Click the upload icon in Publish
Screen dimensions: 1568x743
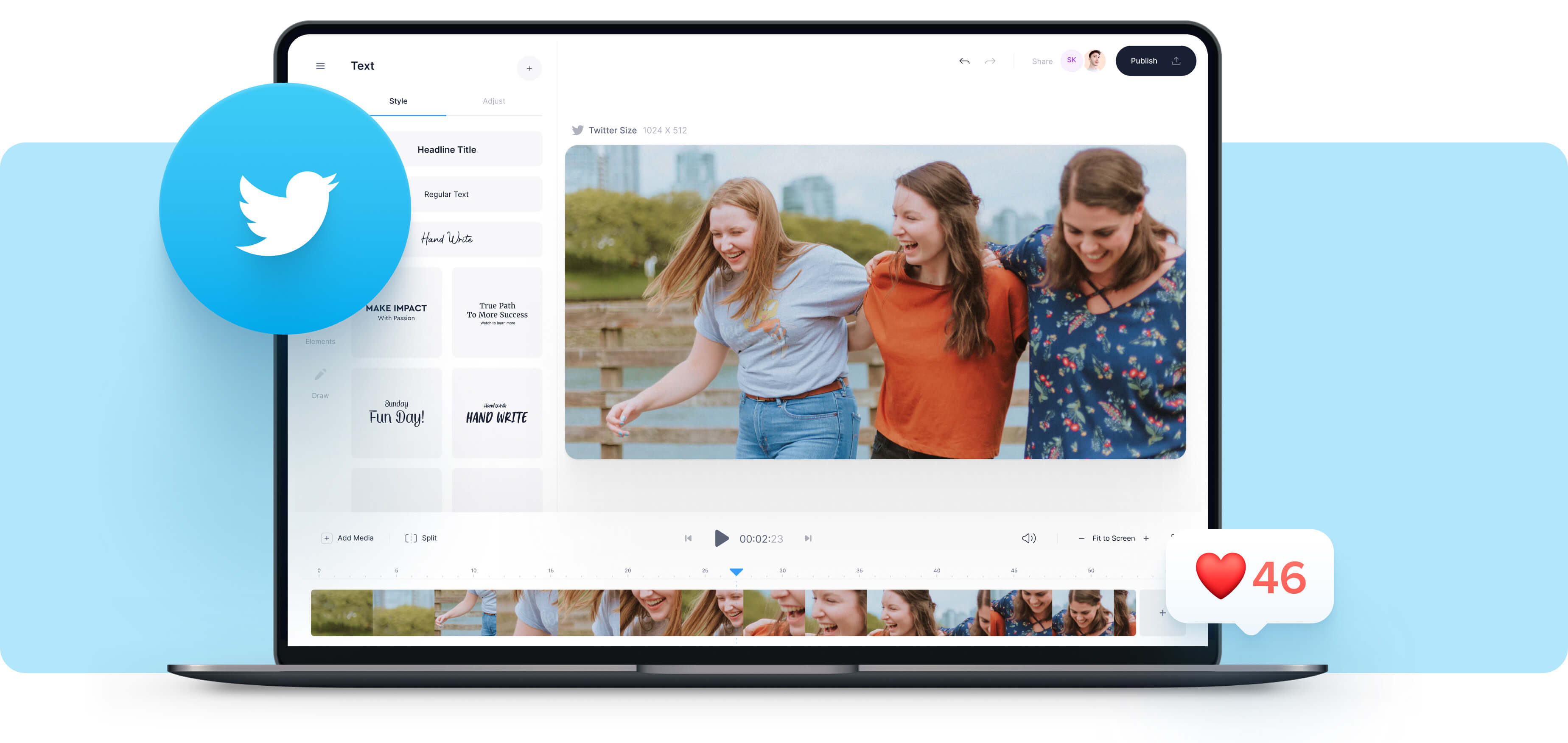pos(1176,61)
